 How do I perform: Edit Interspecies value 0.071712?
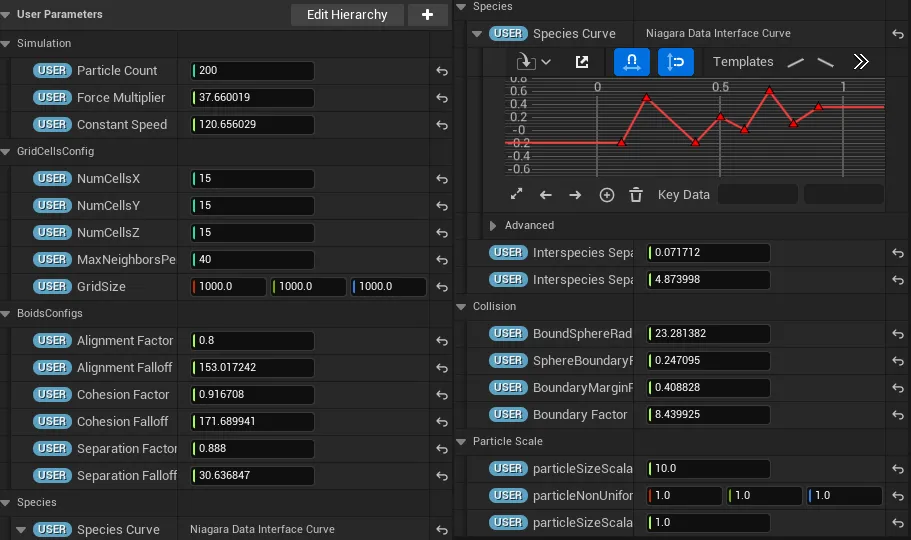point(709,253)
